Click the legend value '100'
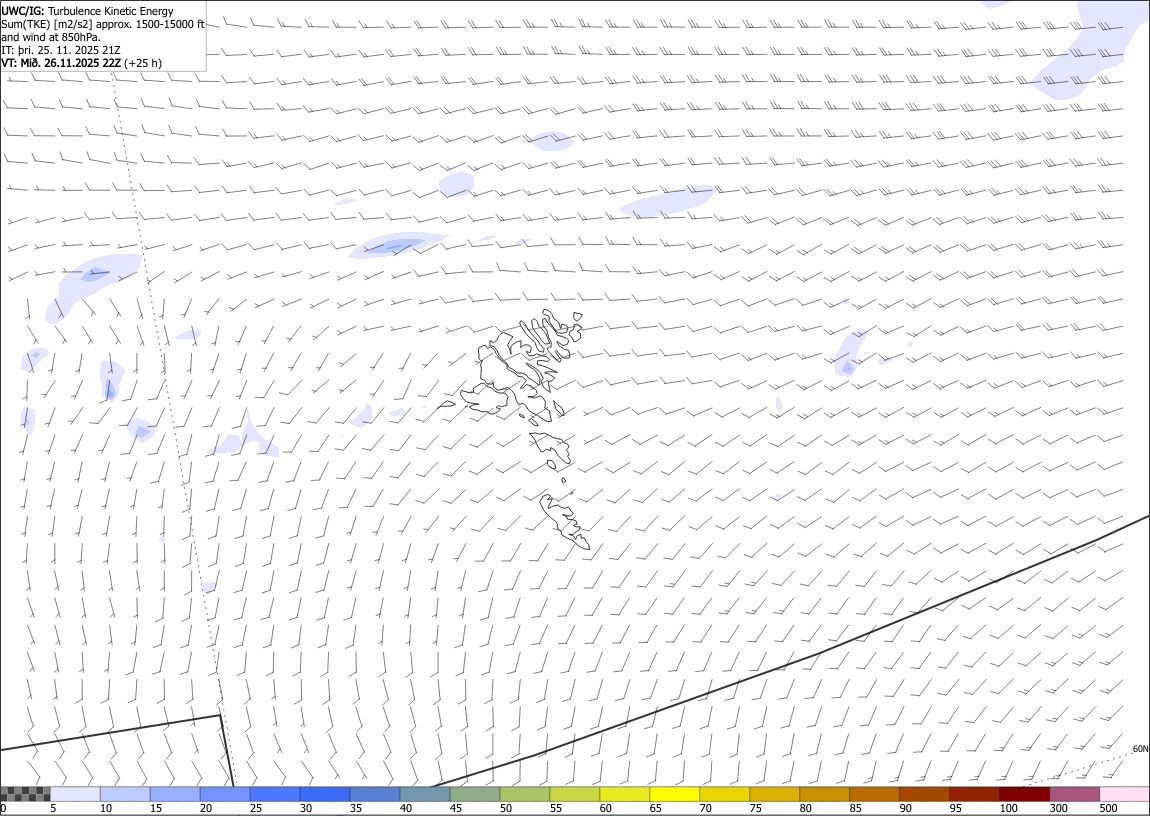 point(1008,808)
